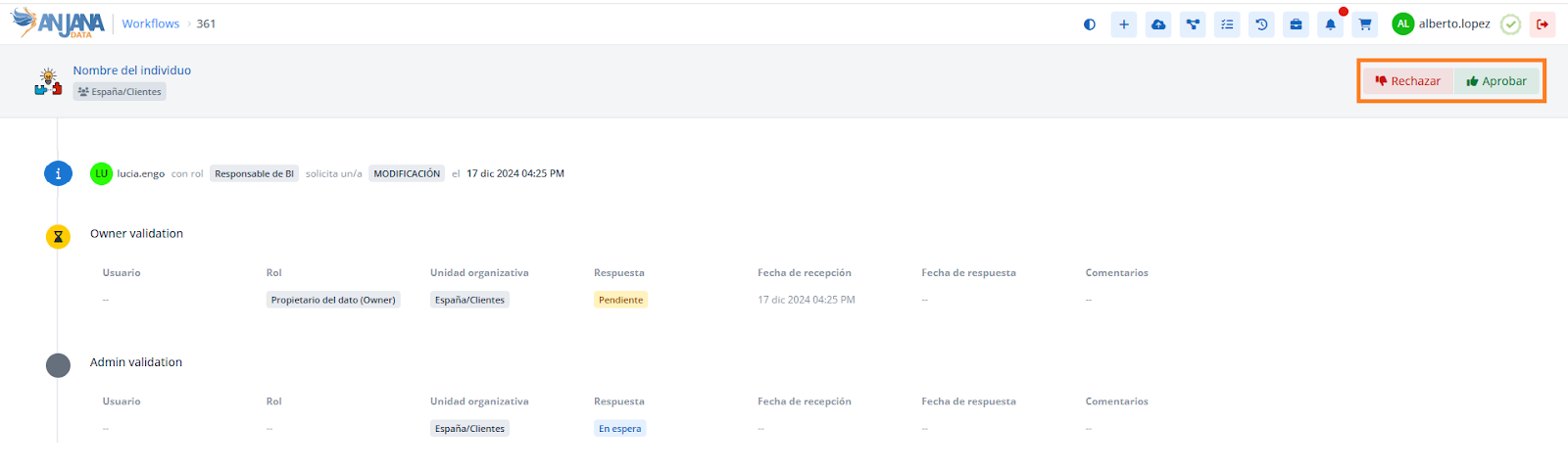Click the yellow hourglass Owner validation marker
The width and height of the screenshot is (1568, 472).
[x=58, y=236]
